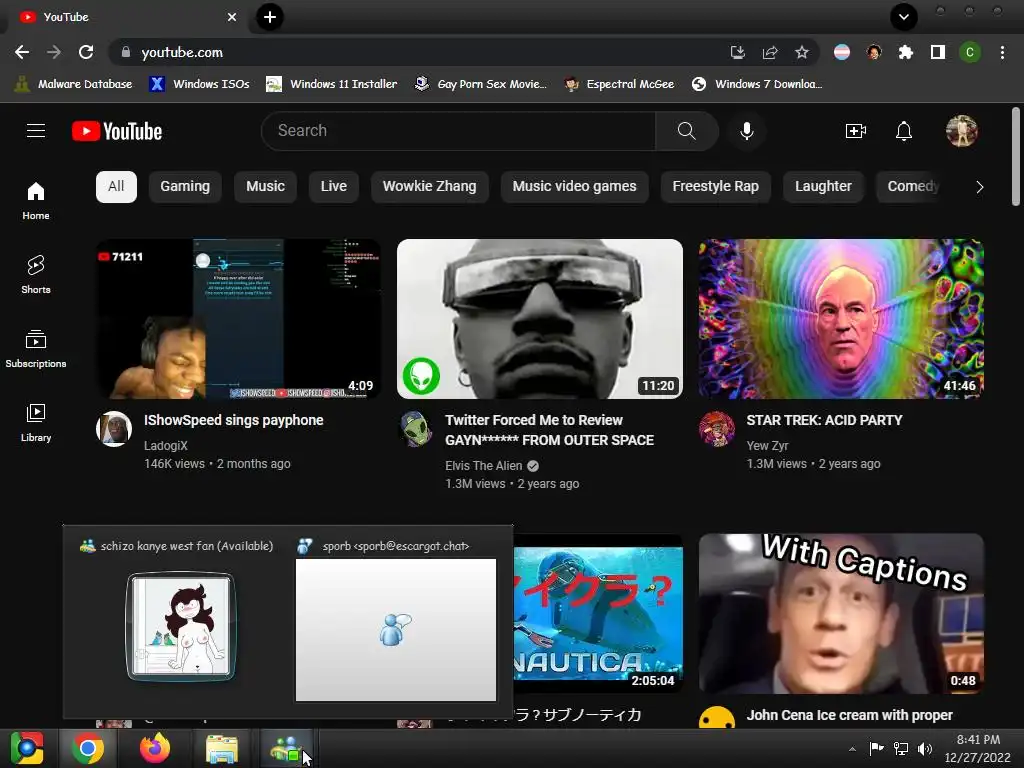This screenshot has width=1024, height=768.
Task: Reload the page in Chrome
Action: click(86, 52)
